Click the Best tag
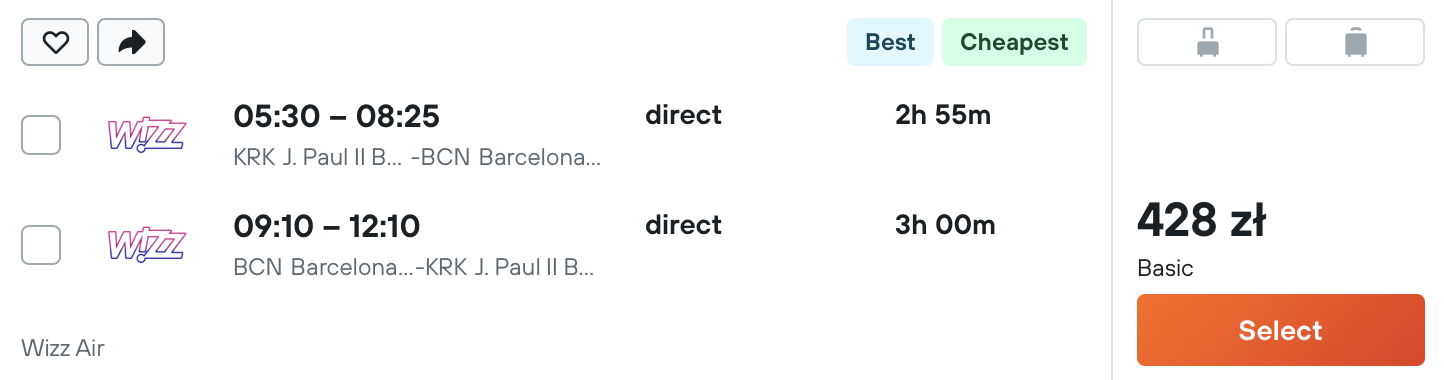Screen dimensions: 1444x380 pos(890,42)
